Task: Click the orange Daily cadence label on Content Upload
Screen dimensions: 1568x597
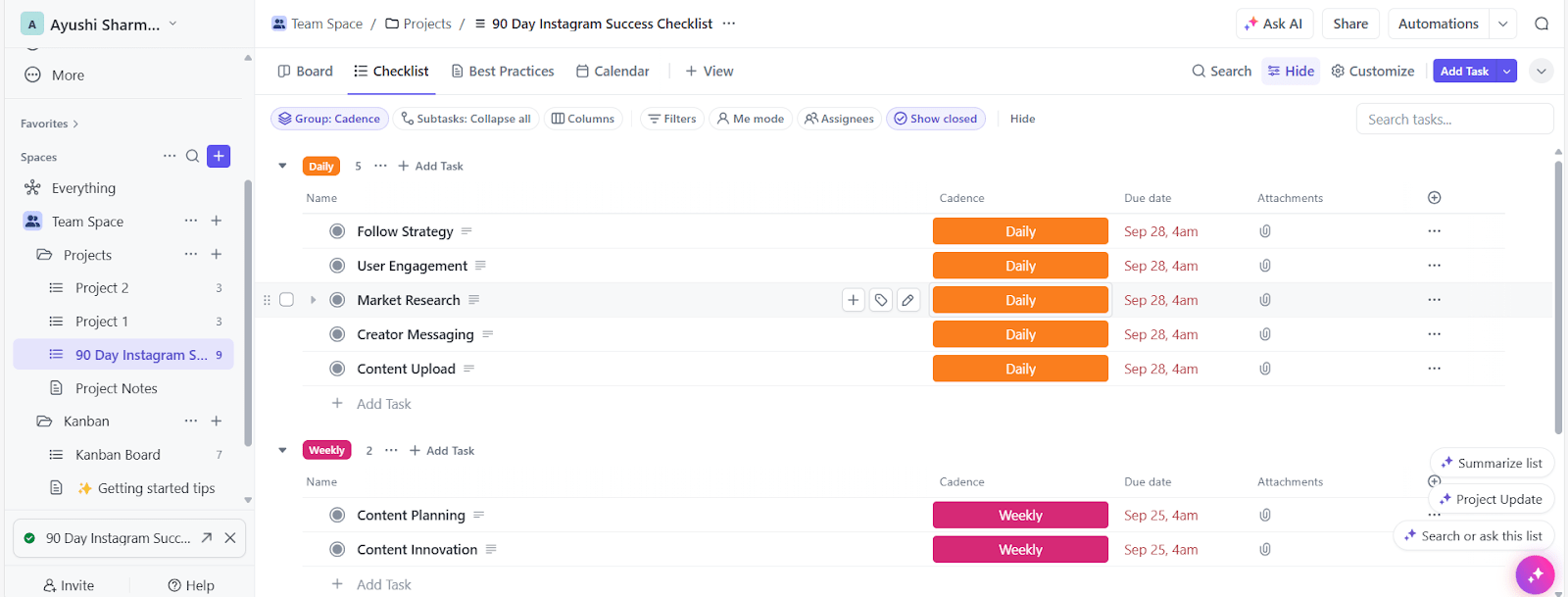Action: 1020,369
